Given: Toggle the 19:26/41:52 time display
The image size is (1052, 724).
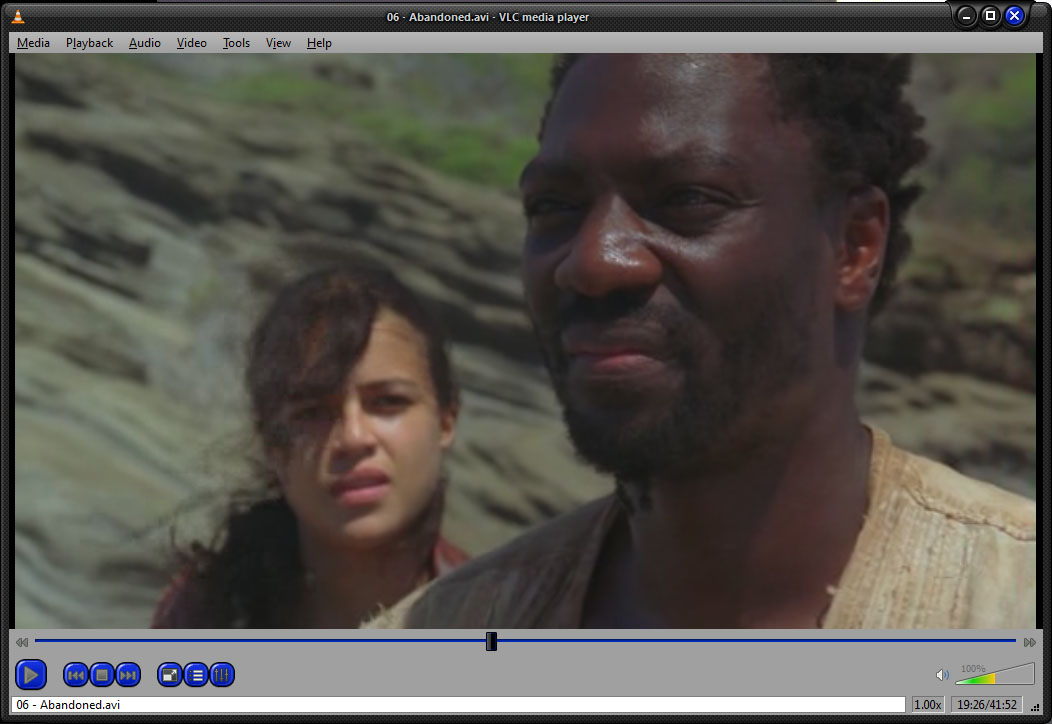Looking at the screenshot, I should pos(987,705).
